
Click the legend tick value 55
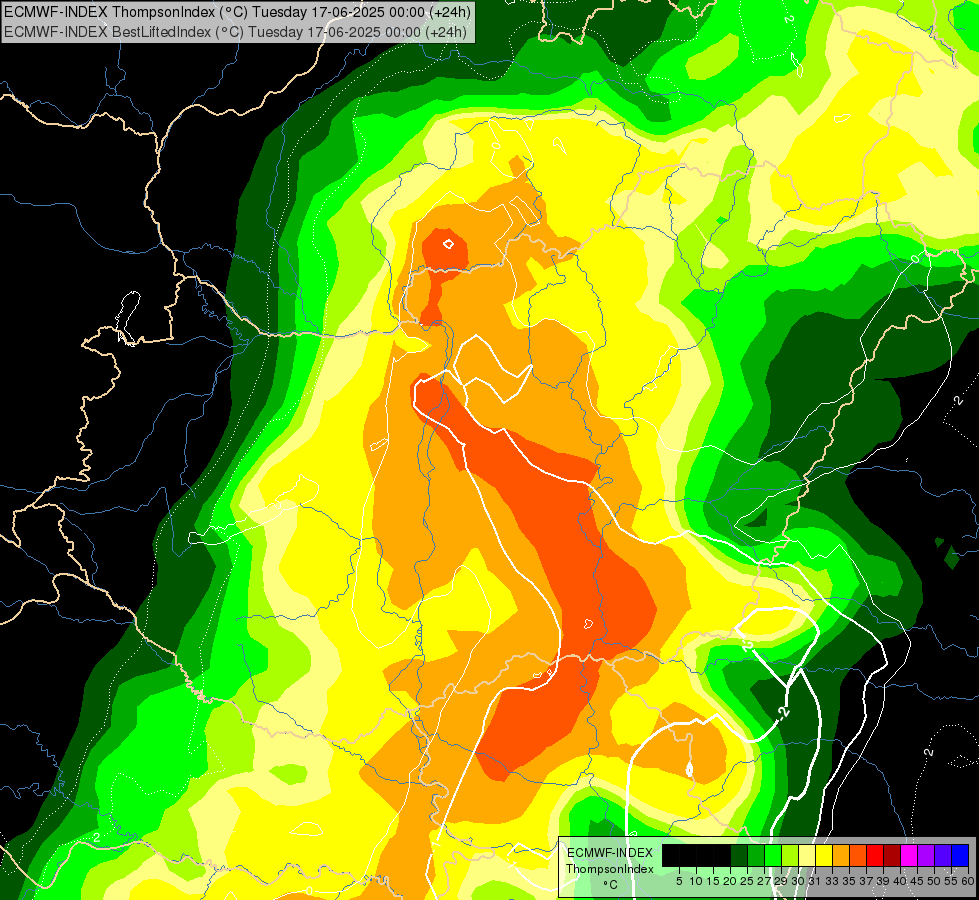click(x=951, y=881)
